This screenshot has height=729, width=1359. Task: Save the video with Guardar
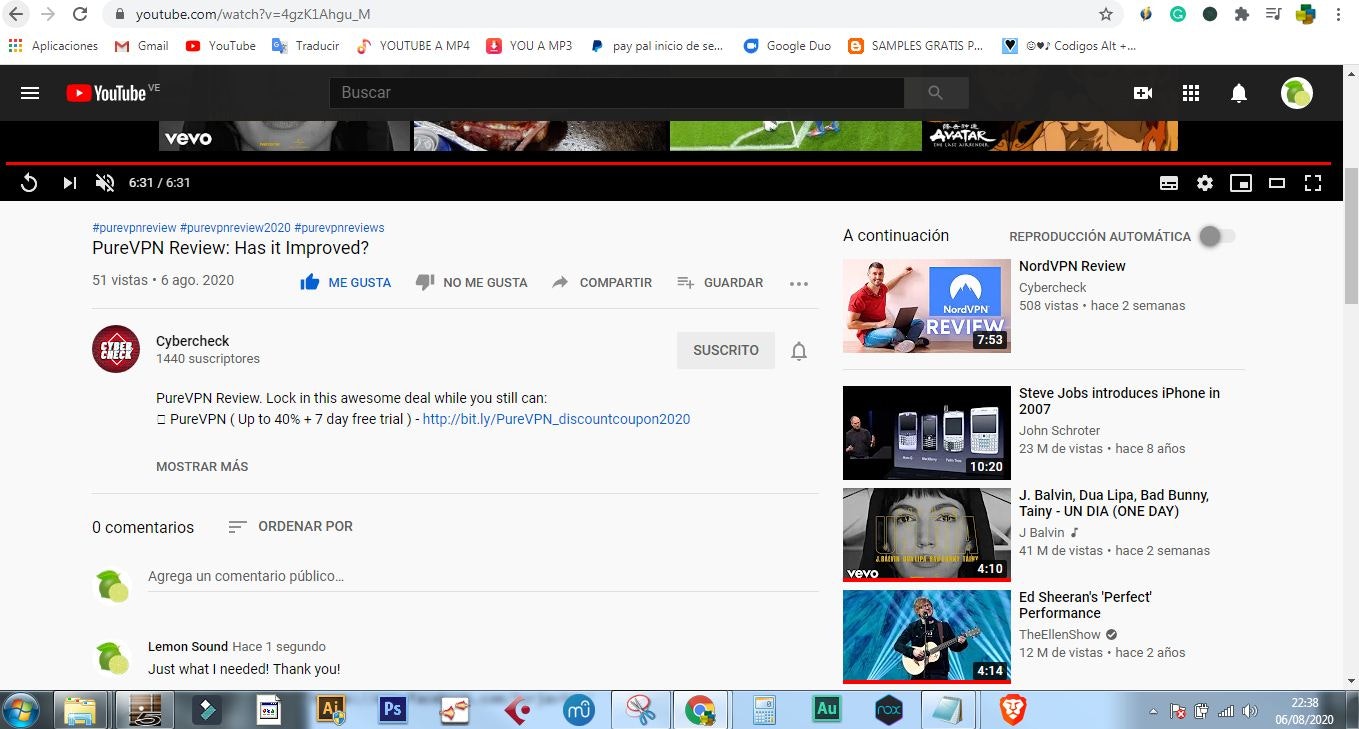pyautogui.click(x=720, y=283)
